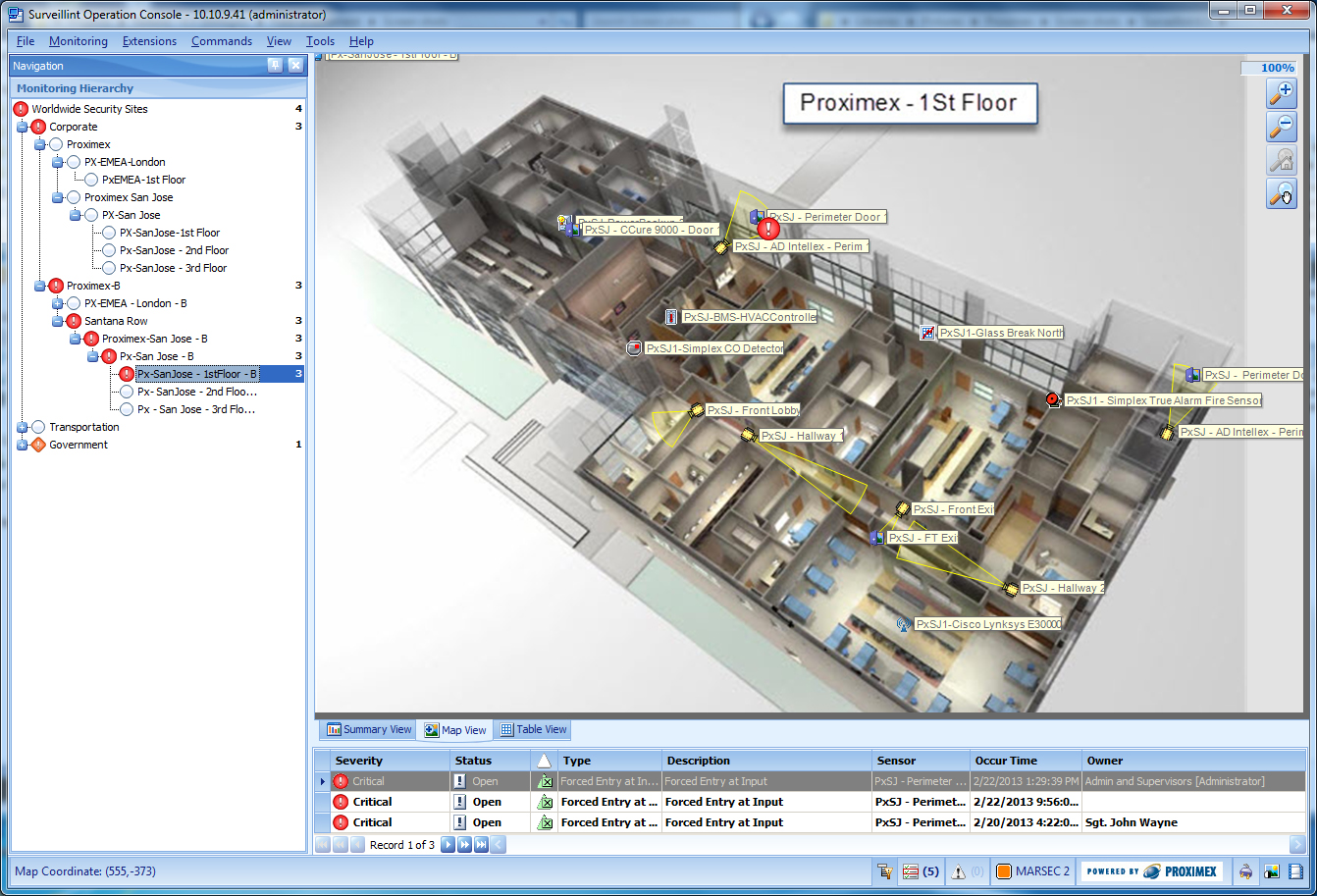1317x896 pixels.
Task: Pin the Navigation panel
Action: click(275, 66)
